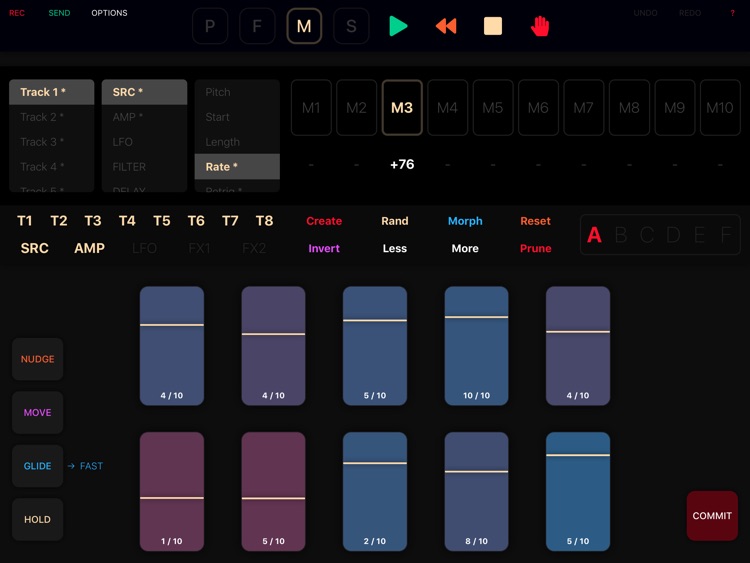Select the M9 macro slot
750x563 pixels.
pyautogui.click(x=674, y=108)
